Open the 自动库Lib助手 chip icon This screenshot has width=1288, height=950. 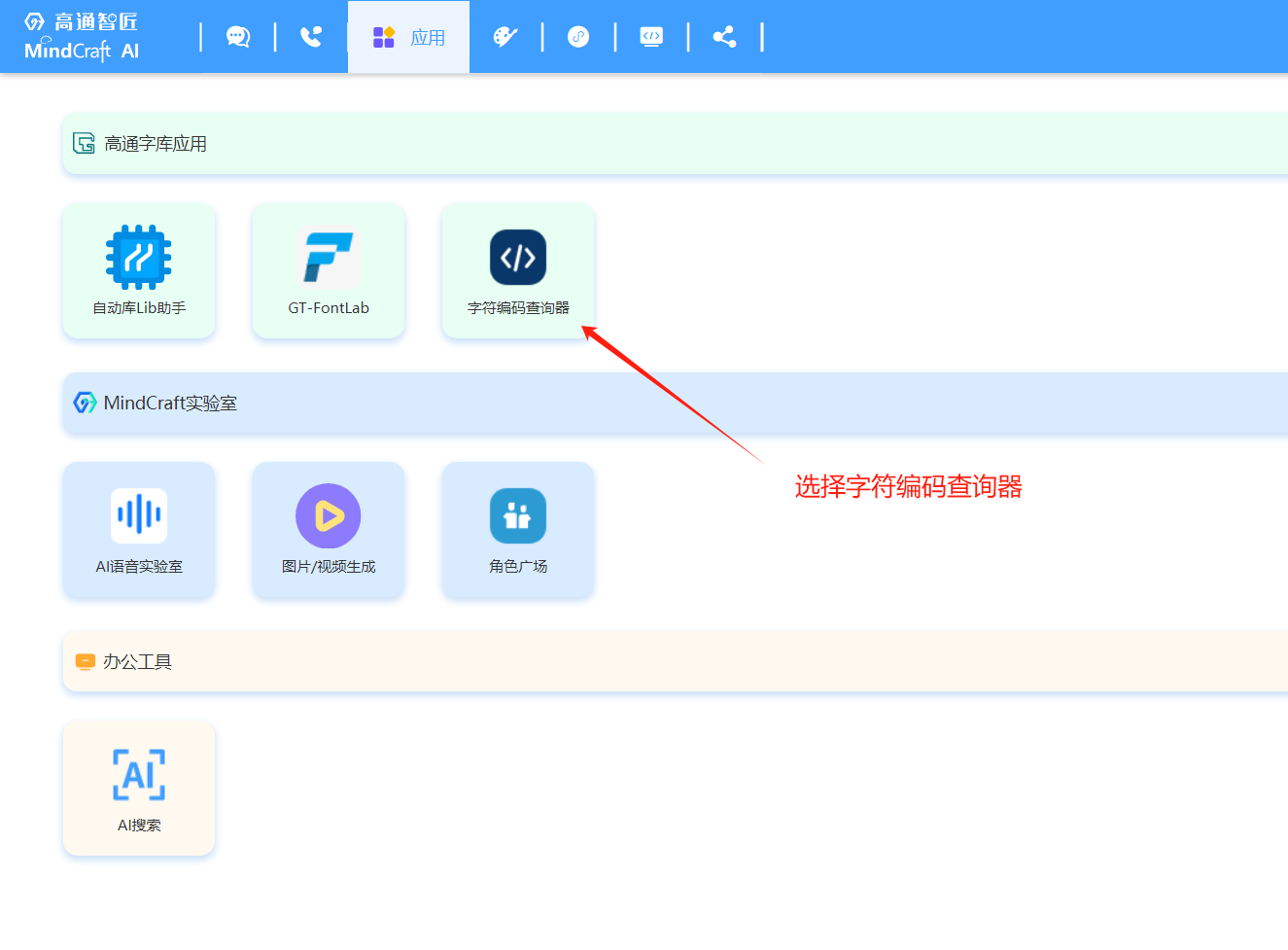click(139, 258)
